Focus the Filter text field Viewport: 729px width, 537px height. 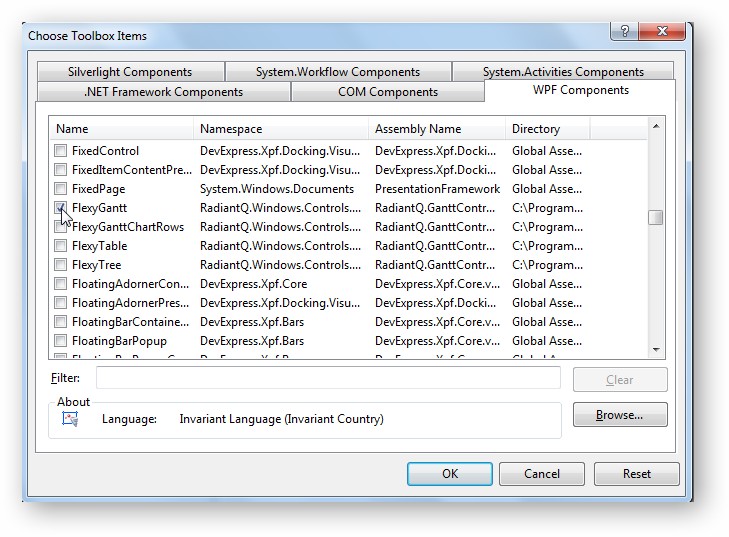click(x=328, y=378)
